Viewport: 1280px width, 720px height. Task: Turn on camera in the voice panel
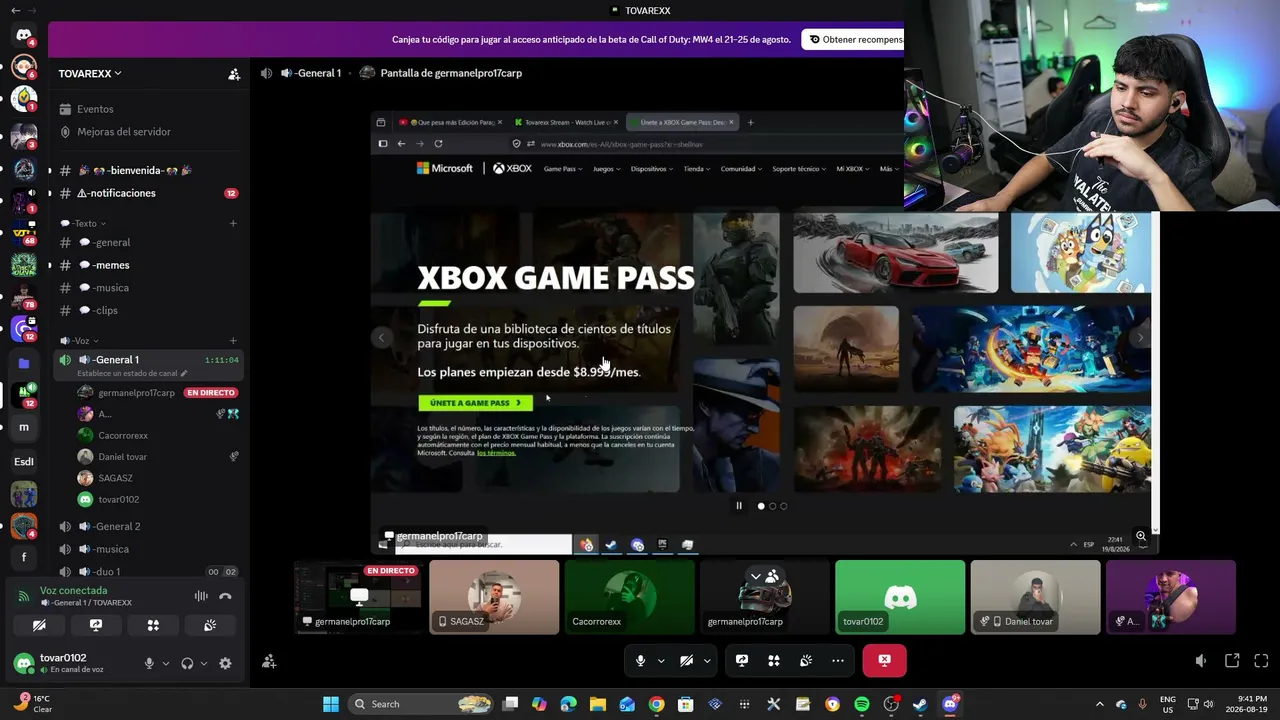click(x=39, y=625)
